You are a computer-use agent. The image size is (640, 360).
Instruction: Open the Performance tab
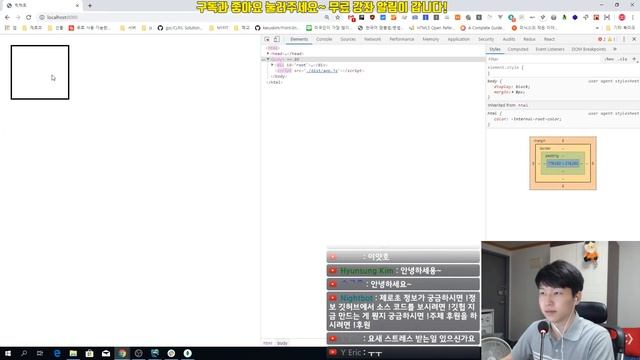[x=402, y=39]
